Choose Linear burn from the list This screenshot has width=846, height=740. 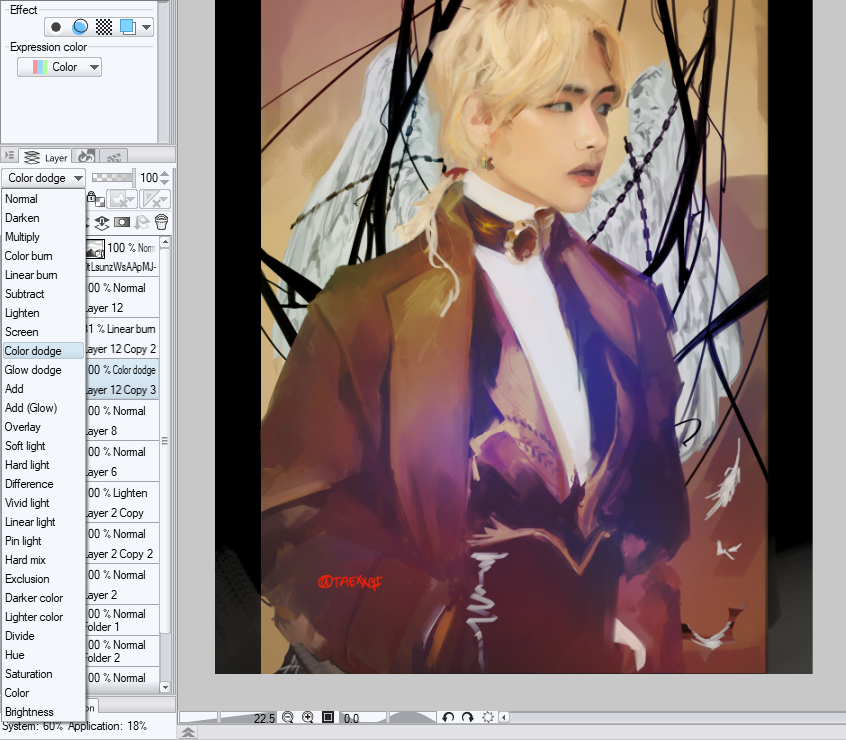(44, 275)
